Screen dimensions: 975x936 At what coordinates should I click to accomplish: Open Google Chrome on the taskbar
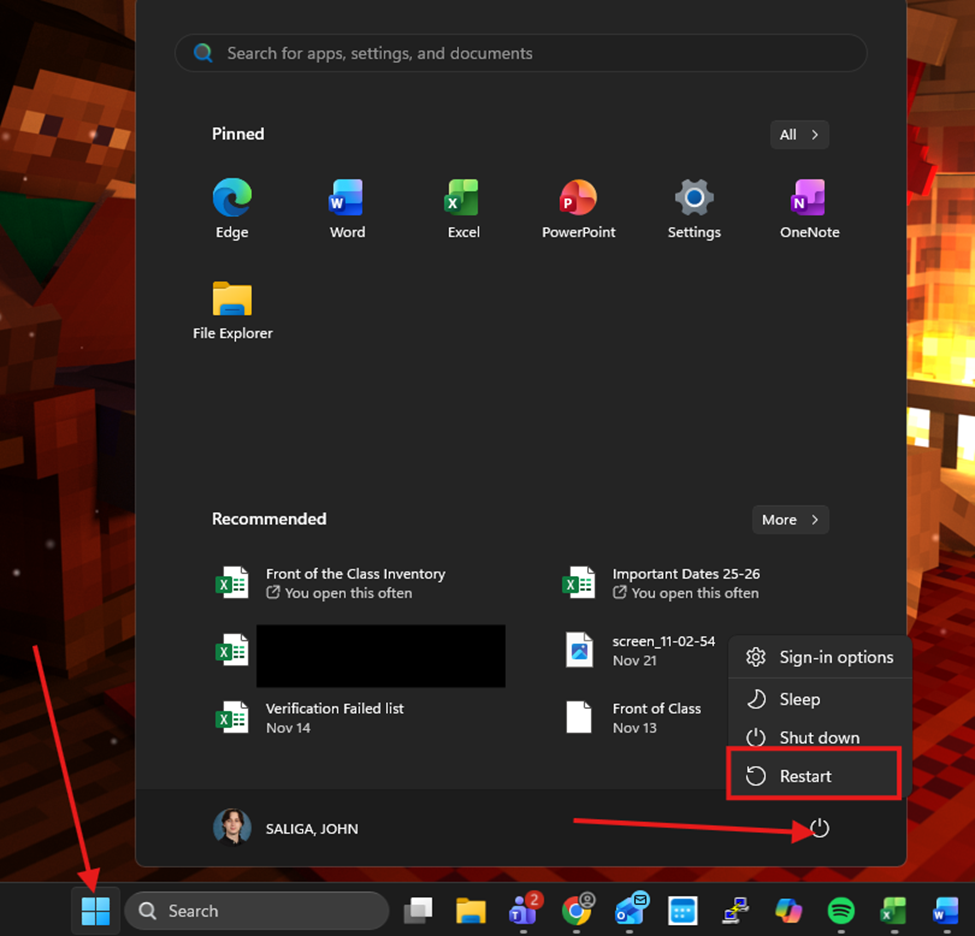[577, 911]
